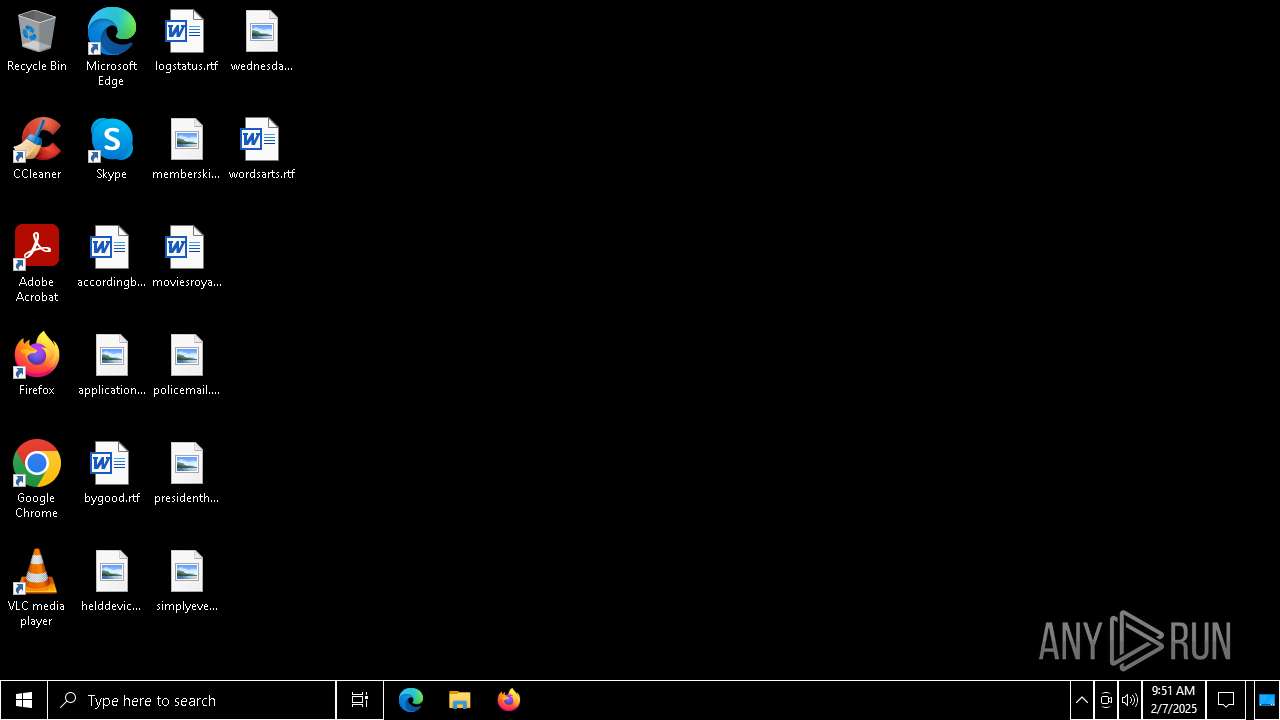
Task: Select the Recycle Bin desktop icon
Action: (37, 41)
